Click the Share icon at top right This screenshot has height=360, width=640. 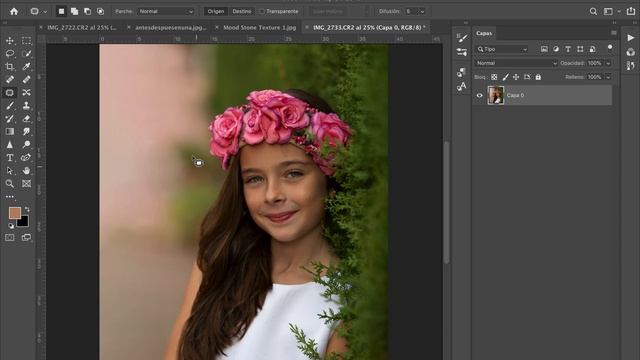tap(631, 11)
